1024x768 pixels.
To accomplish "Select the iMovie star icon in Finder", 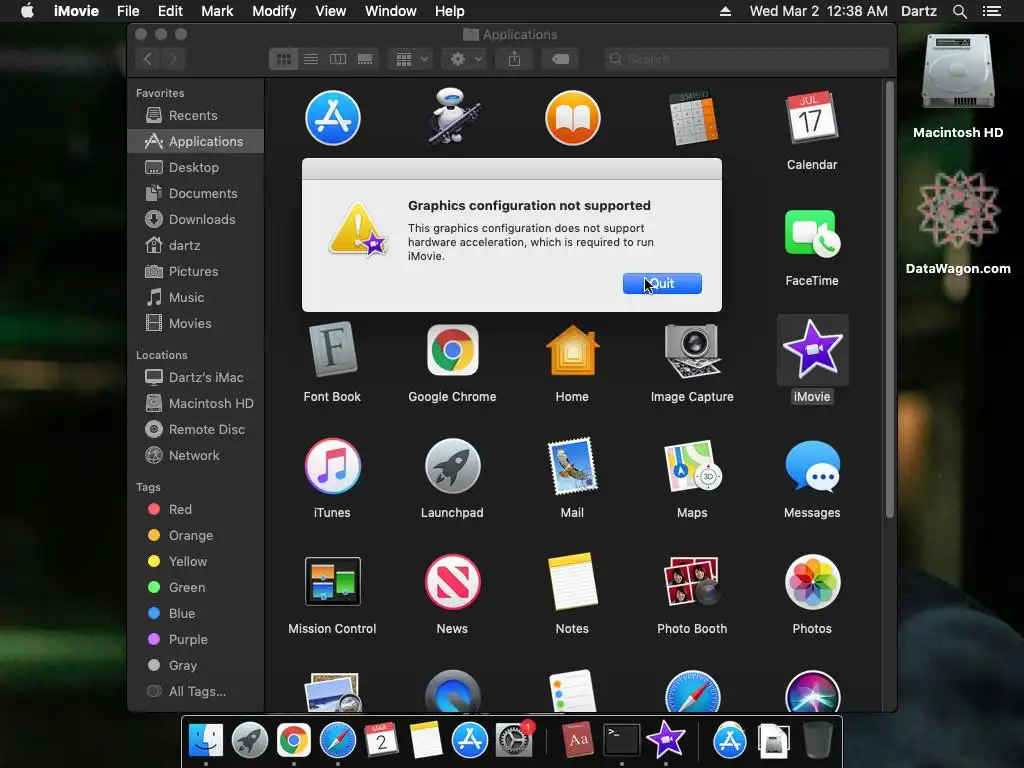I will (x=812, y=349).
